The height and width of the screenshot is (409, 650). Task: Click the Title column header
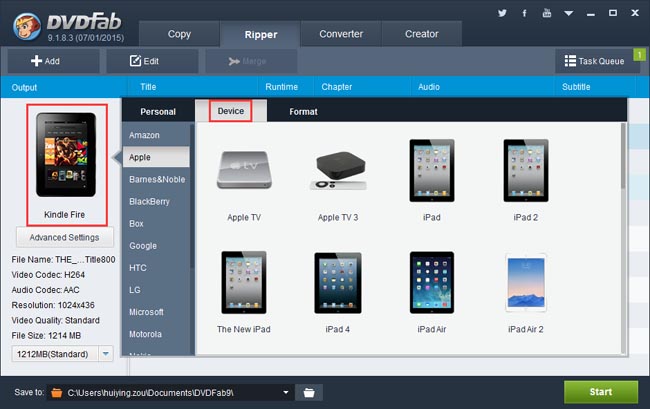tap(148, 87)
